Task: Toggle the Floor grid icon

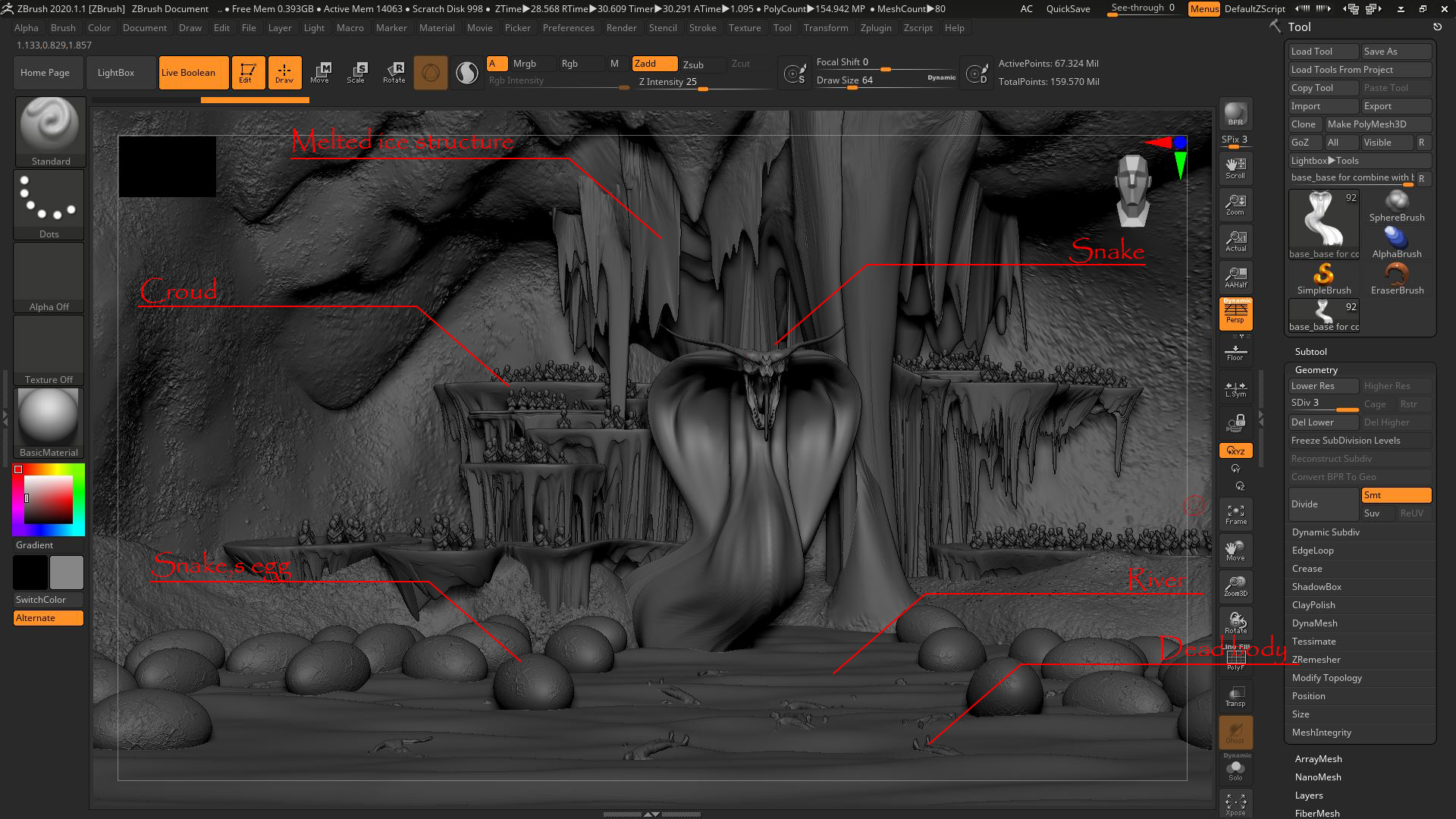Action: click(x=1235, y=352)
